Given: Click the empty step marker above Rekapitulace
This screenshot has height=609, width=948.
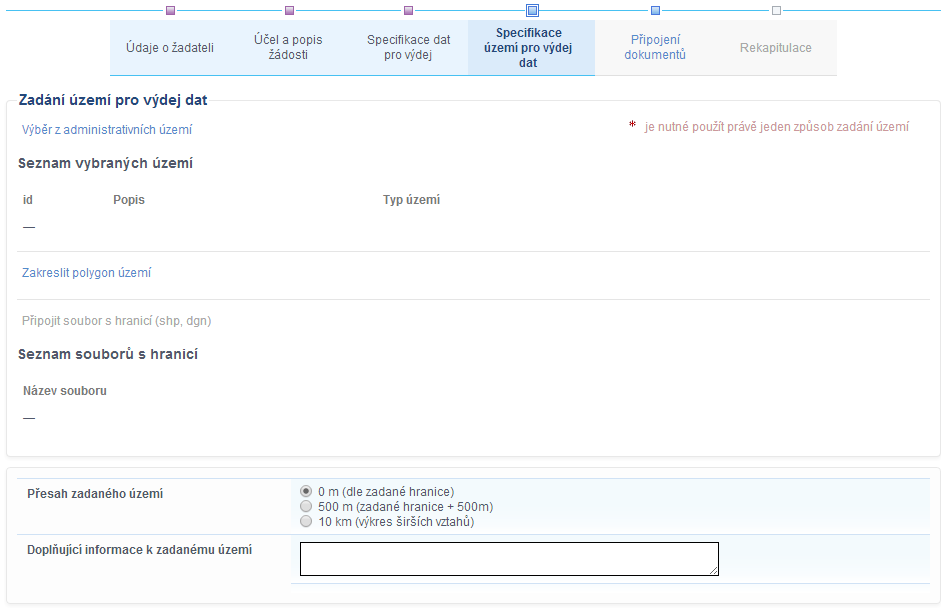Looking at the screenshot, I should point(776,11).
